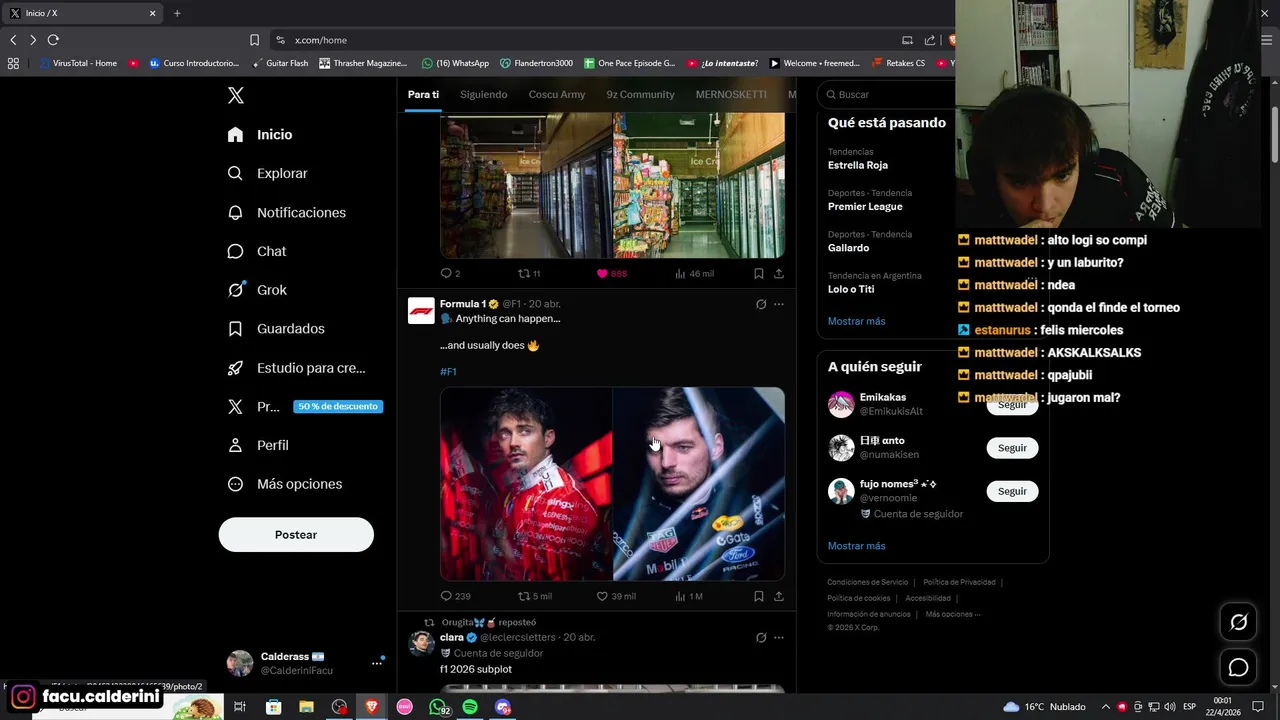The image size is (1280, 720).
Task: Follow numakisen with Seguir button
Action: [x=1012, y=448]
